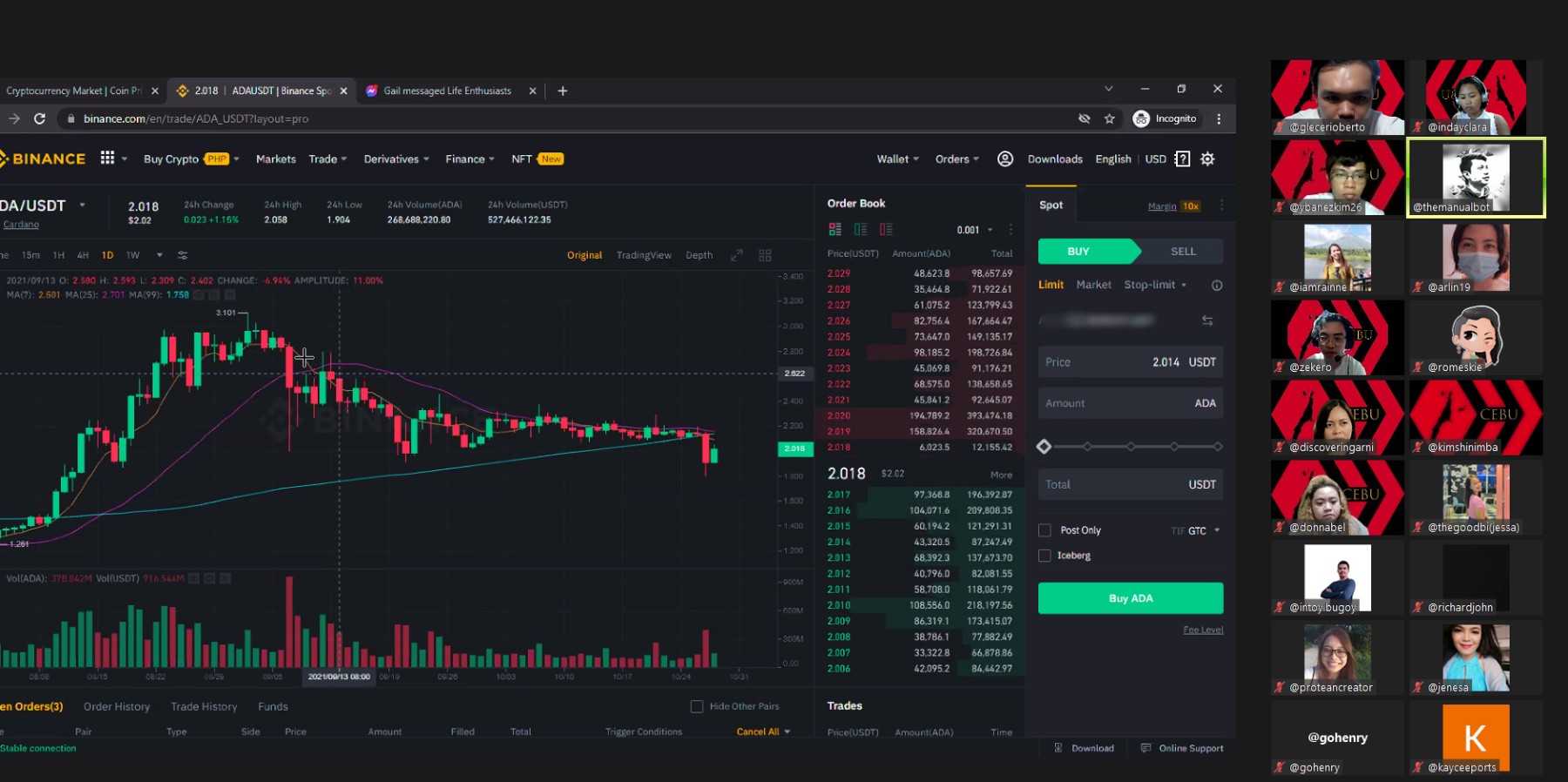Screen dimensions: 1568x782
Task: Click the Amount ADA input field
Action: coord(1131,403)
